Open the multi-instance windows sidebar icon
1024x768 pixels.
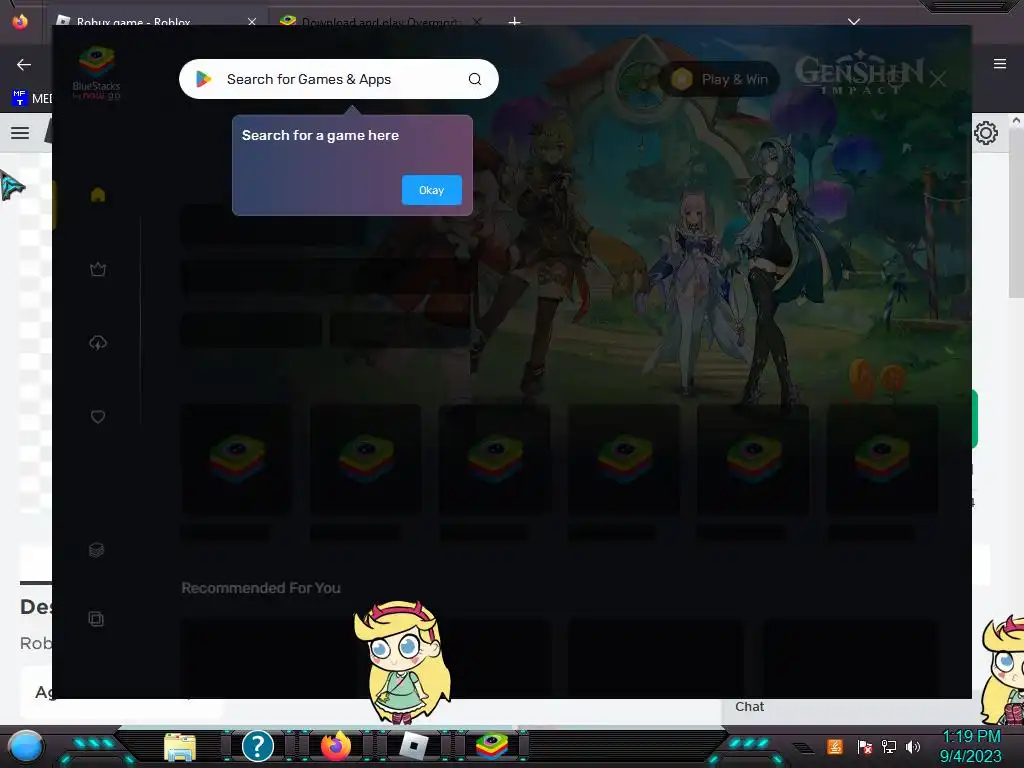(96, 618)
